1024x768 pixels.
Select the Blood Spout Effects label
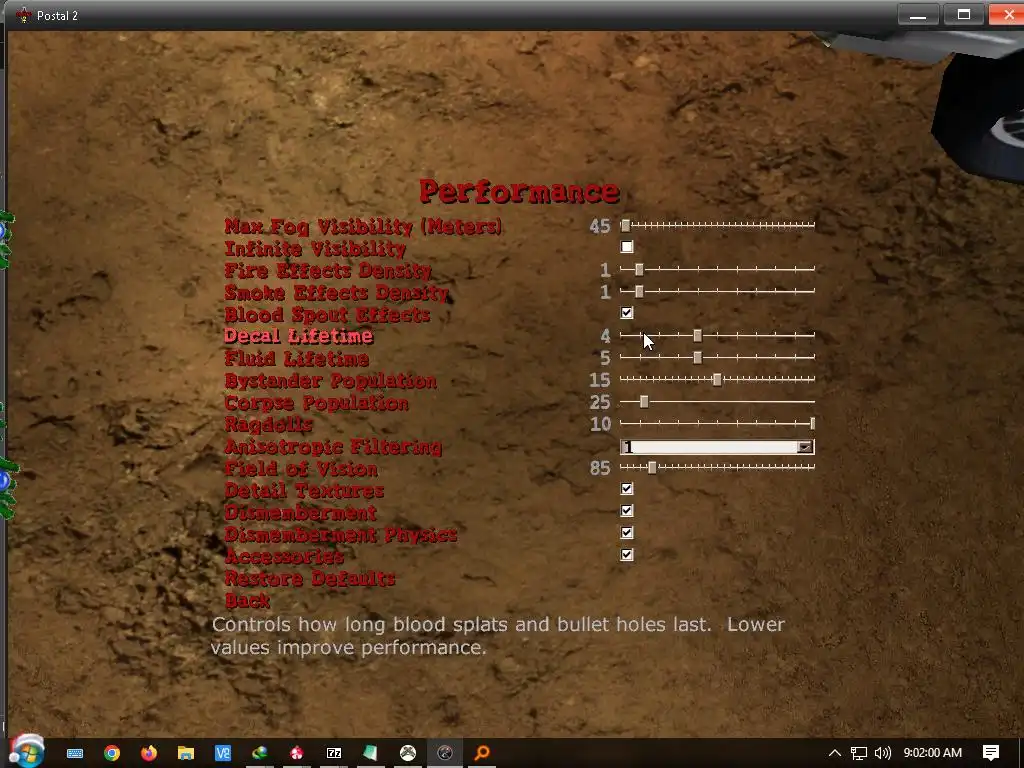pos(327,315)
